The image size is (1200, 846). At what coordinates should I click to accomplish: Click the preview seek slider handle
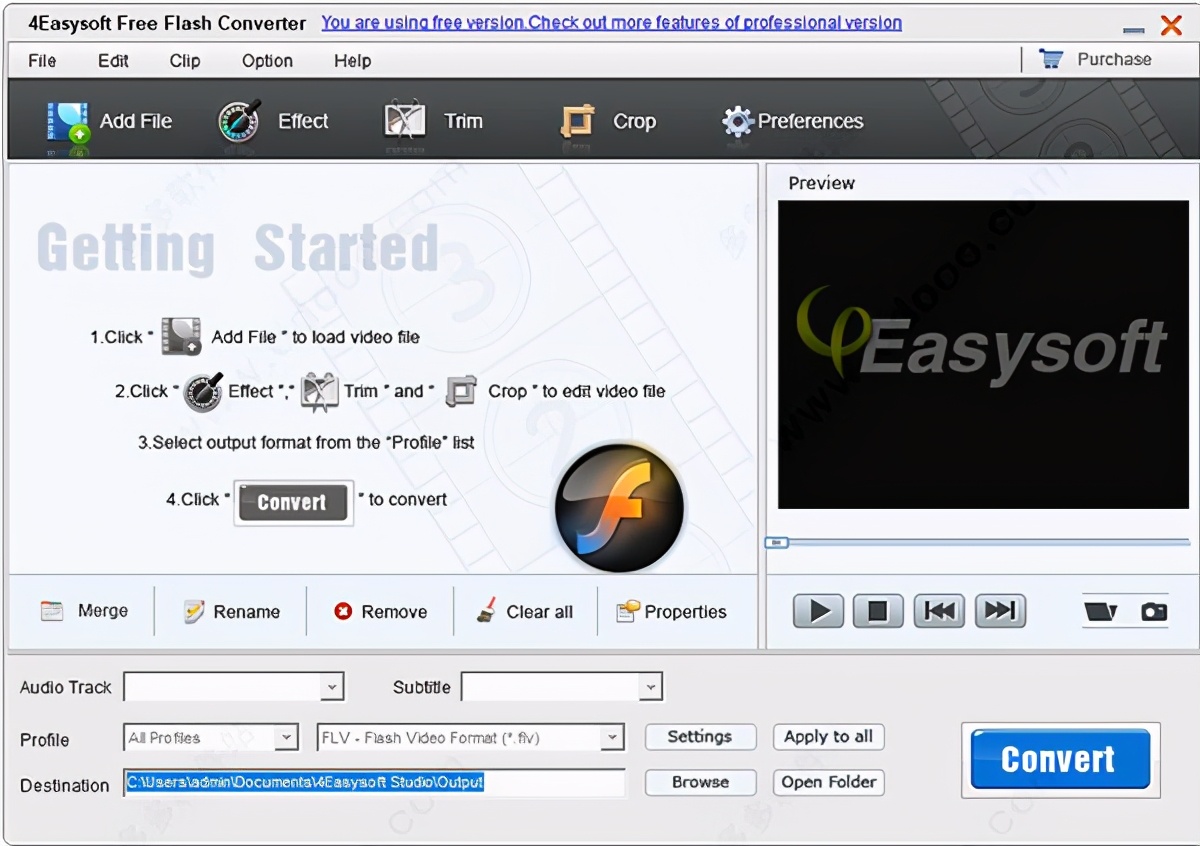pyautogui.click(x=777, y=542)
